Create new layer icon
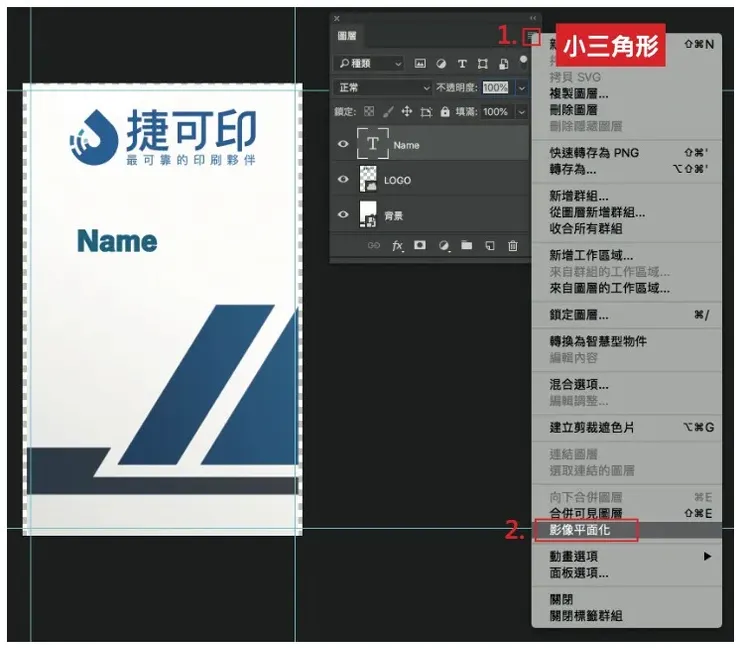Image resolution: width=740 pixels, height=648 pixels. pos(490,245)
